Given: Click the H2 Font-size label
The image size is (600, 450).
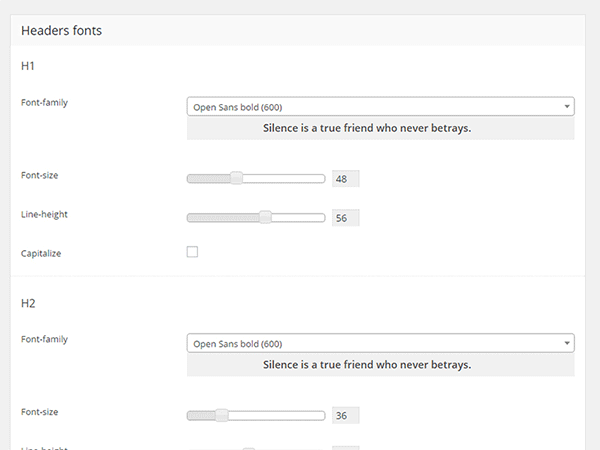Looking at the screenshot, I should [x=39, y=412].
